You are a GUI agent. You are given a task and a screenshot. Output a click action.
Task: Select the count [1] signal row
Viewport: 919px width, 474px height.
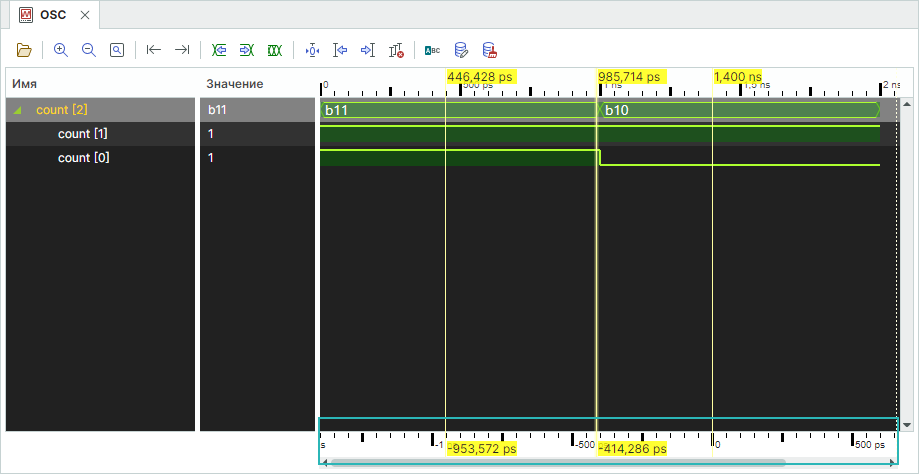point(83,134)
